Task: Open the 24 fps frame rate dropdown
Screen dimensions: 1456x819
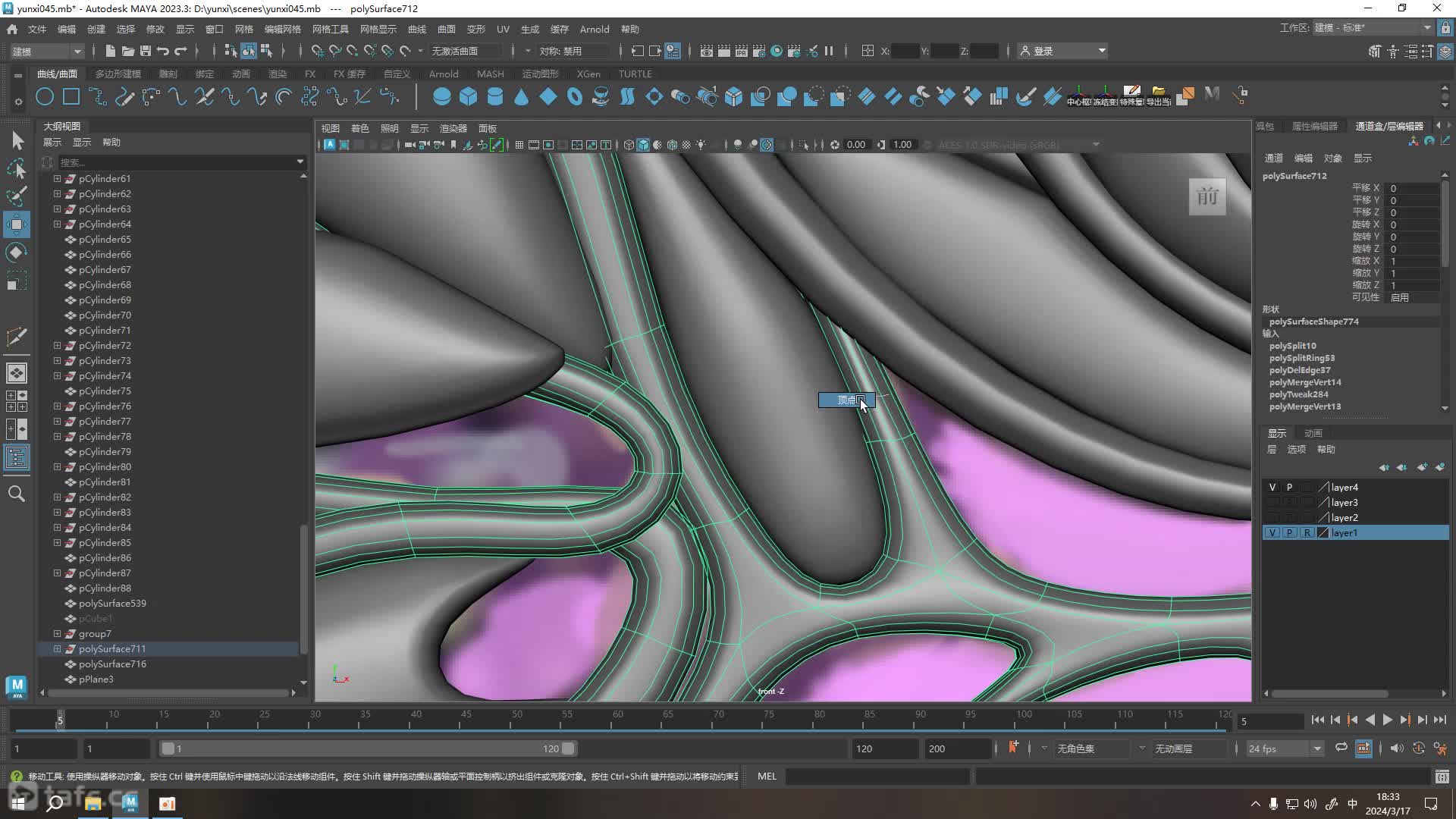Action: 1285,748
